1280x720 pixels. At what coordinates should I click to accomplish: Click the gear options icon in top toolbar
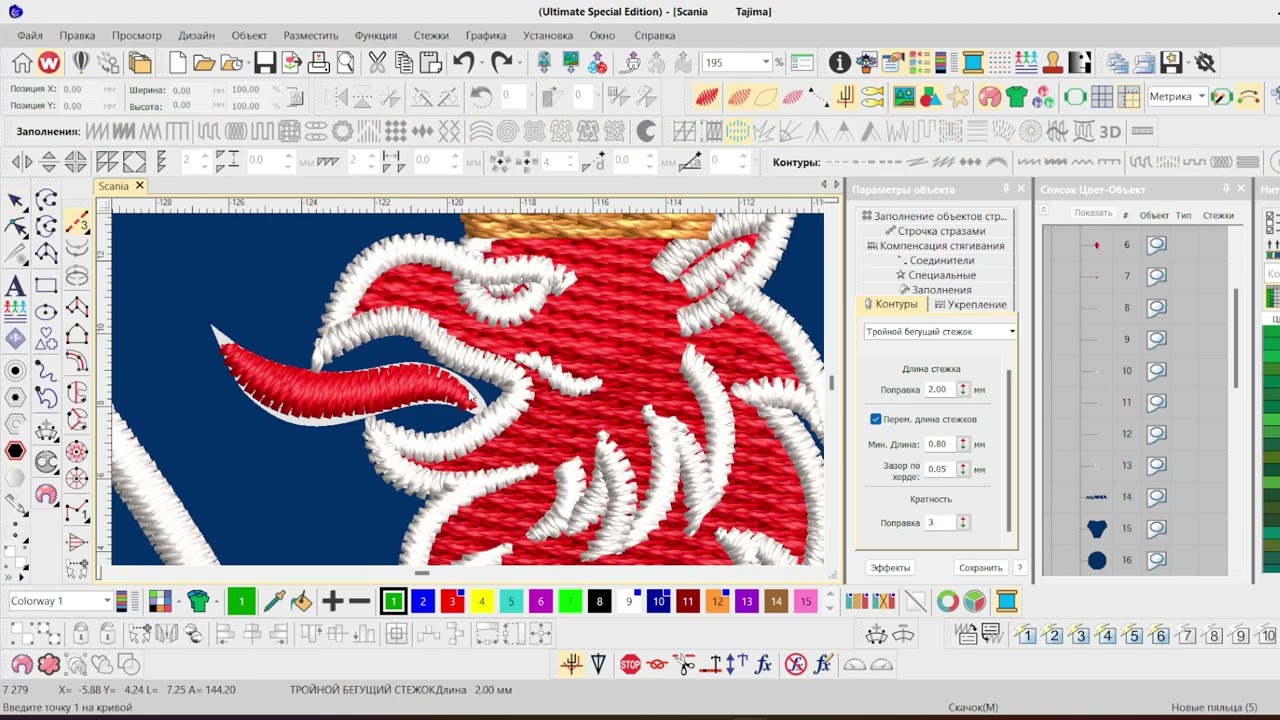[x=1205, y=63]
